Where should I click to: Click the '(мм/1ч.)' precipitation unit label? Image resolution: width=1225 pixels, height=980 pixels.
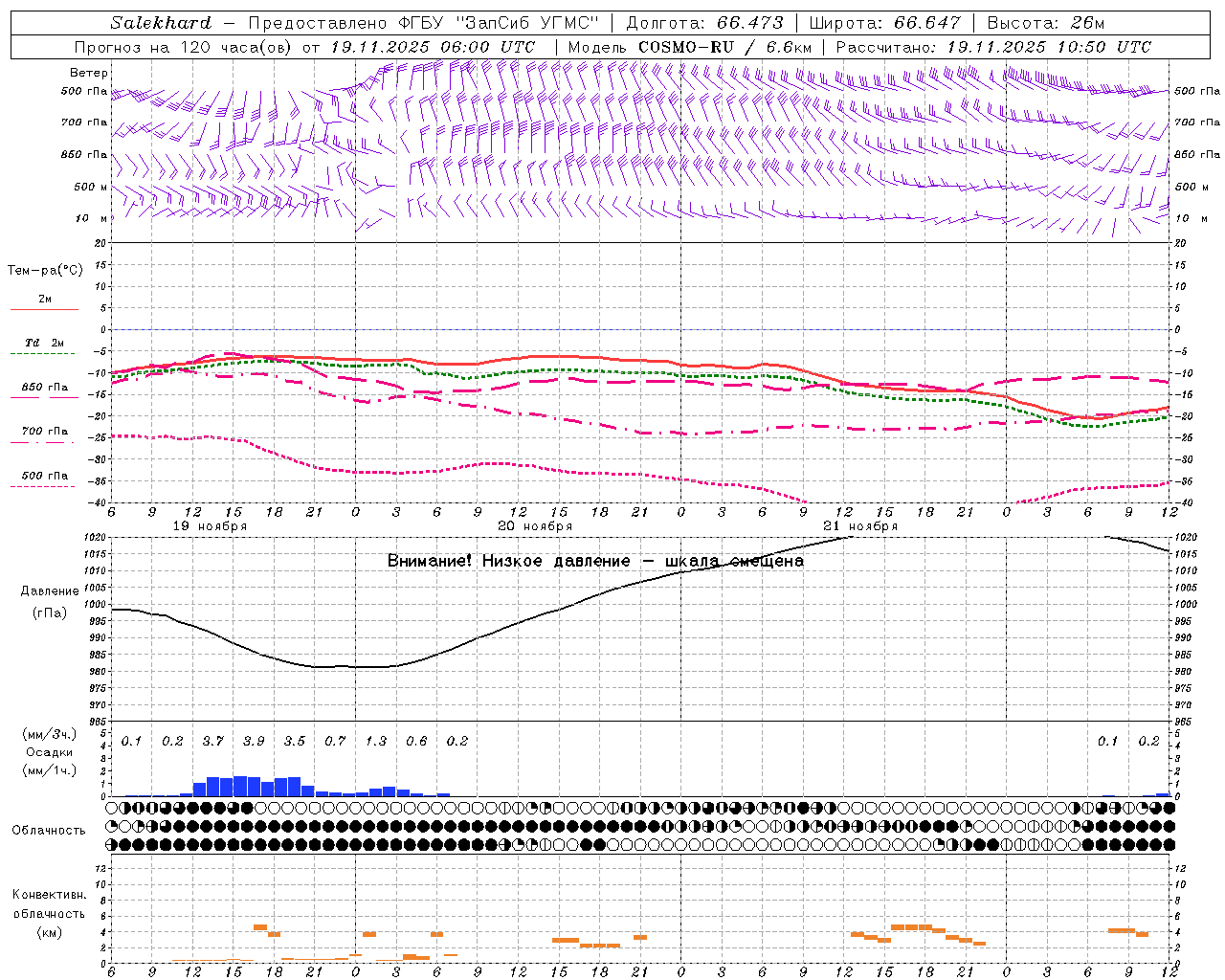click(x=50, y=770)
